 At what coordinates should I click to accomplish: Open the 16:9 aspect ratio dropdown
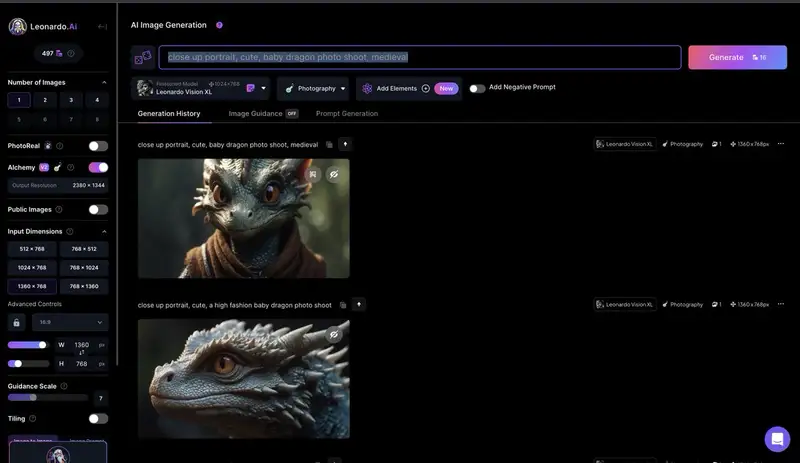pos(70,323)
